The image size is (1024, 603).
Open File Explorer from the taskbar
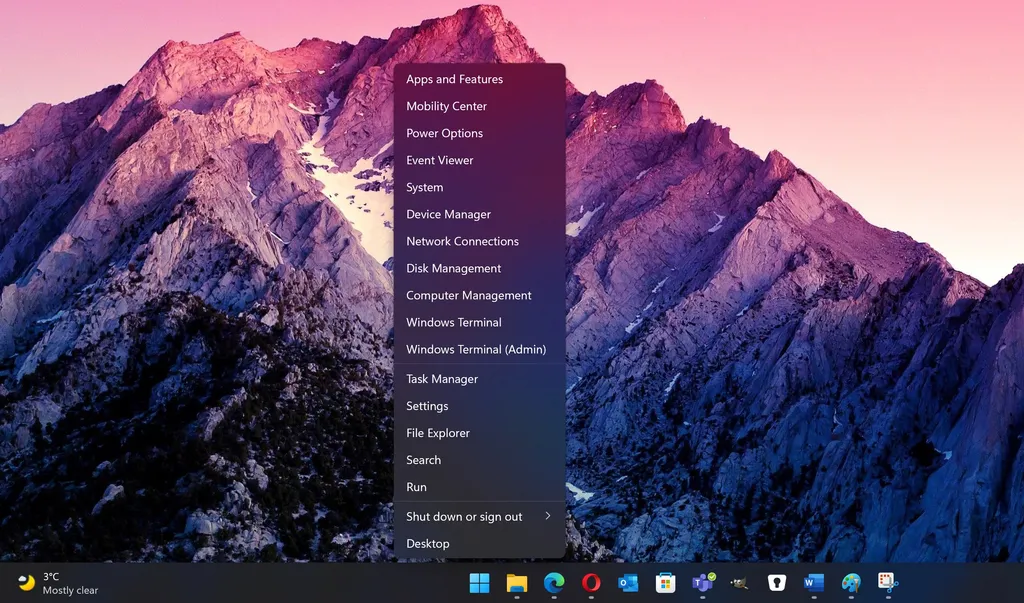pyautogui.click(x=516, y=583)
